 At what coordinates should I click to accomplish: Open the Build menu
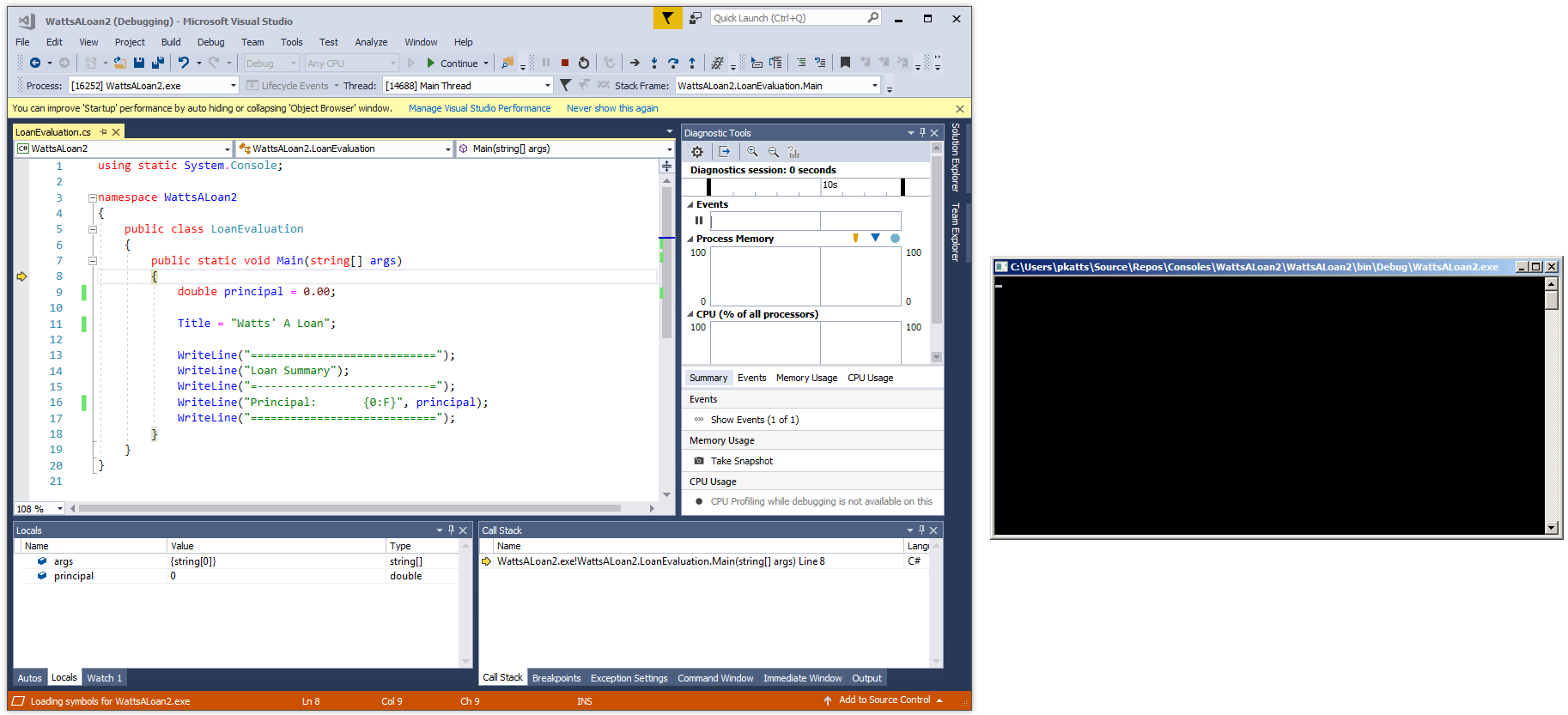171,42
